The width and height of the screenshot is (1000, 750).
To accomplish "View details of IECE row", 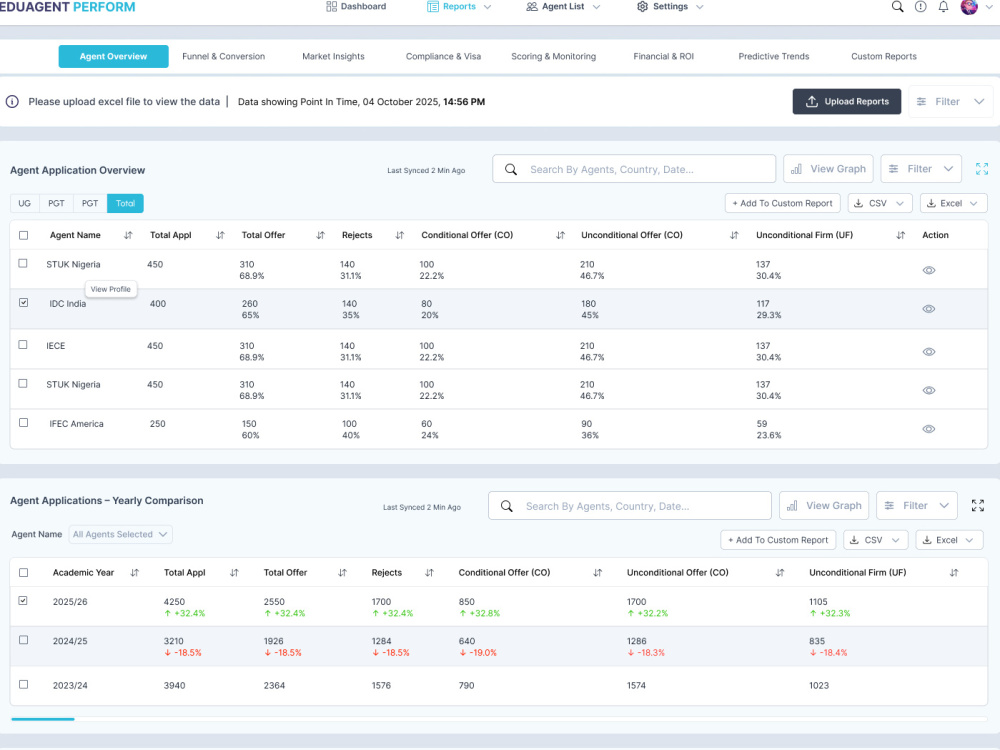I will [929, 352].
